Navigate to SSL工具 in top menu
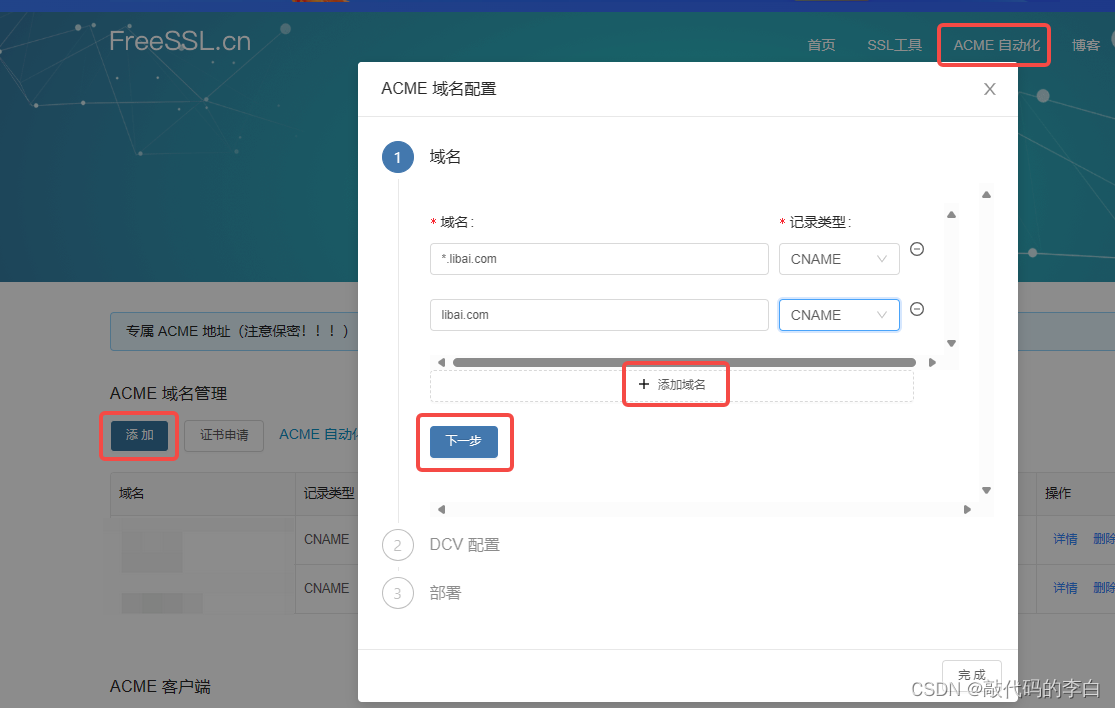 click(x=894, y=45)
